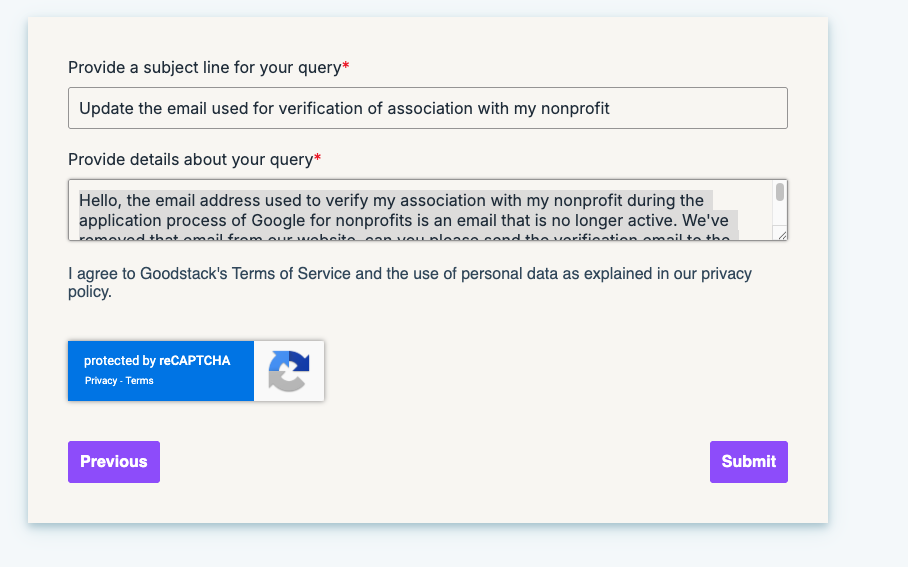Open the reCAPTCHA Privacy link

(x=101, y=381)
